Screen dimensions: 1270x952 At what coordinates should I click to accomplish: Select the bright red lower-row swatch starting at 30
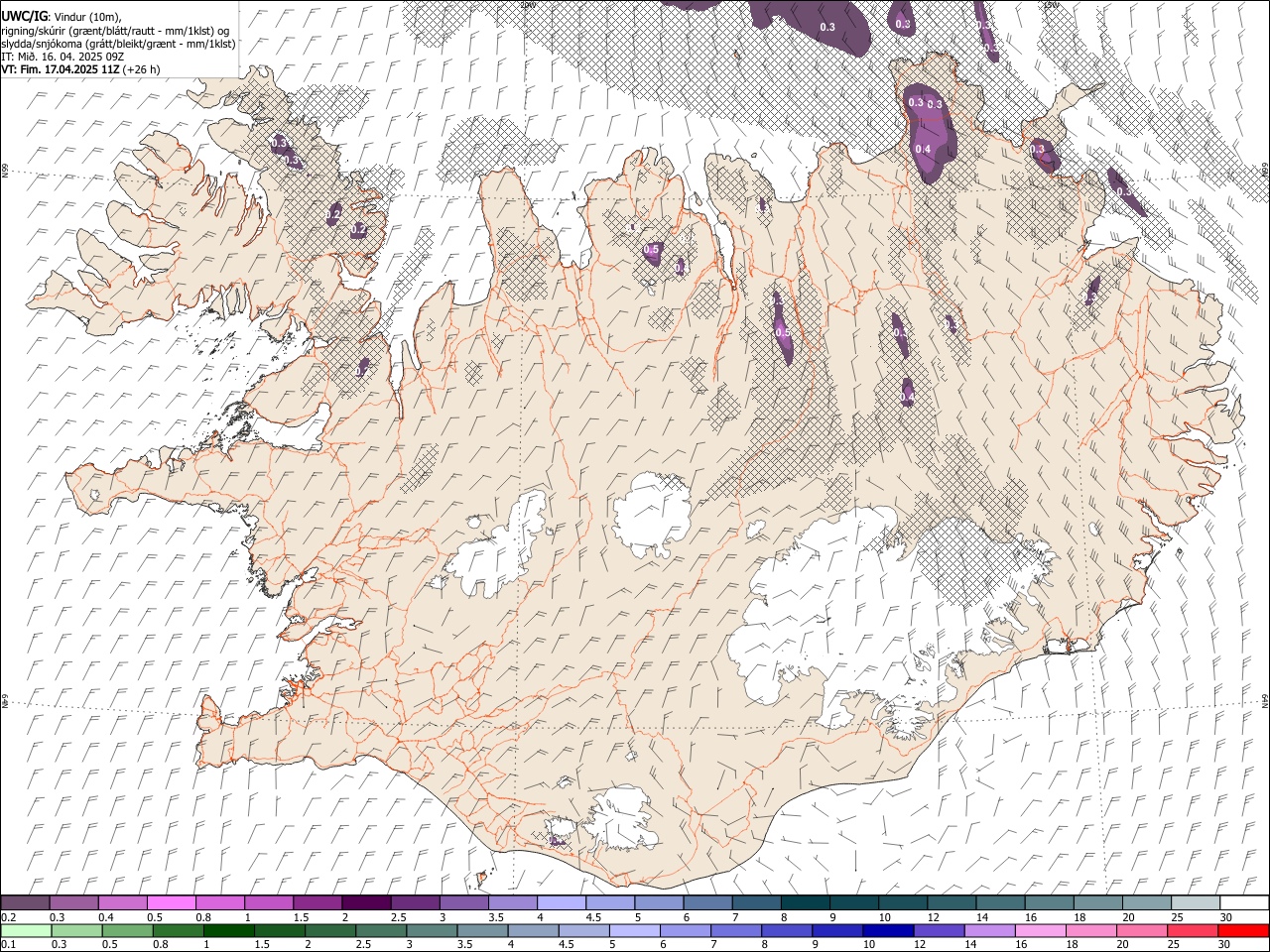(x=1243, y=931)
